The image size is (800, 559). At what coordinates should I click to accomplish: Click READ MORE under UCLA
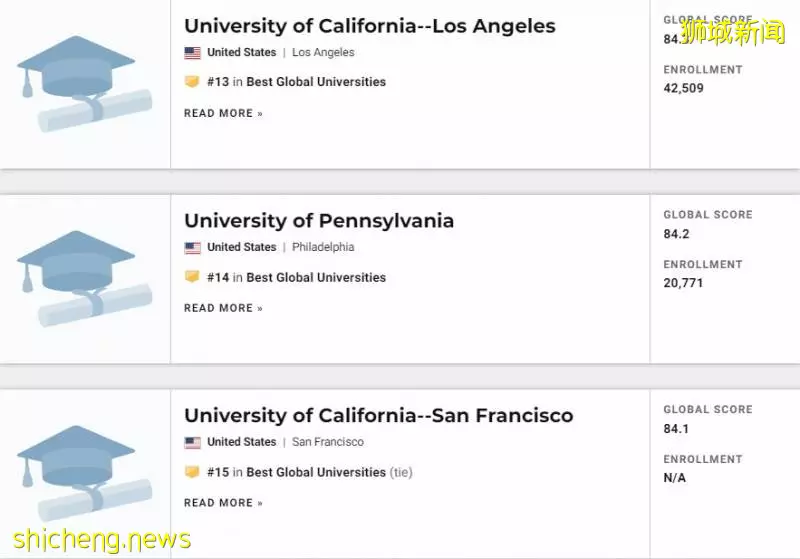[x=223, y=113]
